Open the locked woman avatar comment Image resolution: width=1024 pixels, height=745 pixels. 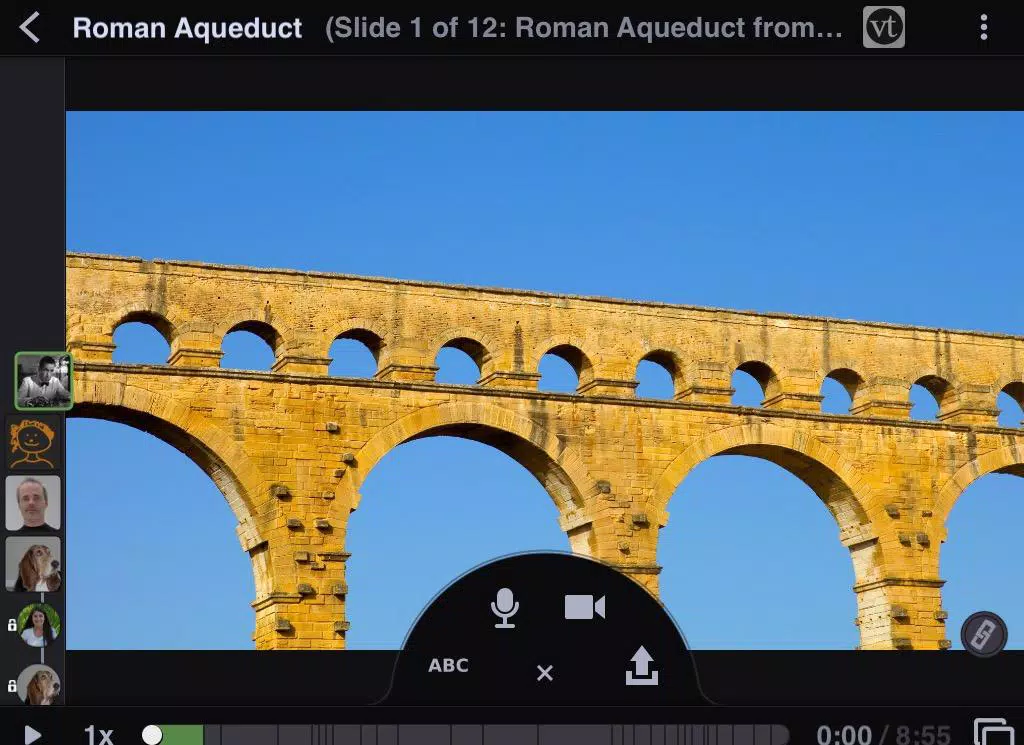(x=39, y=625)
